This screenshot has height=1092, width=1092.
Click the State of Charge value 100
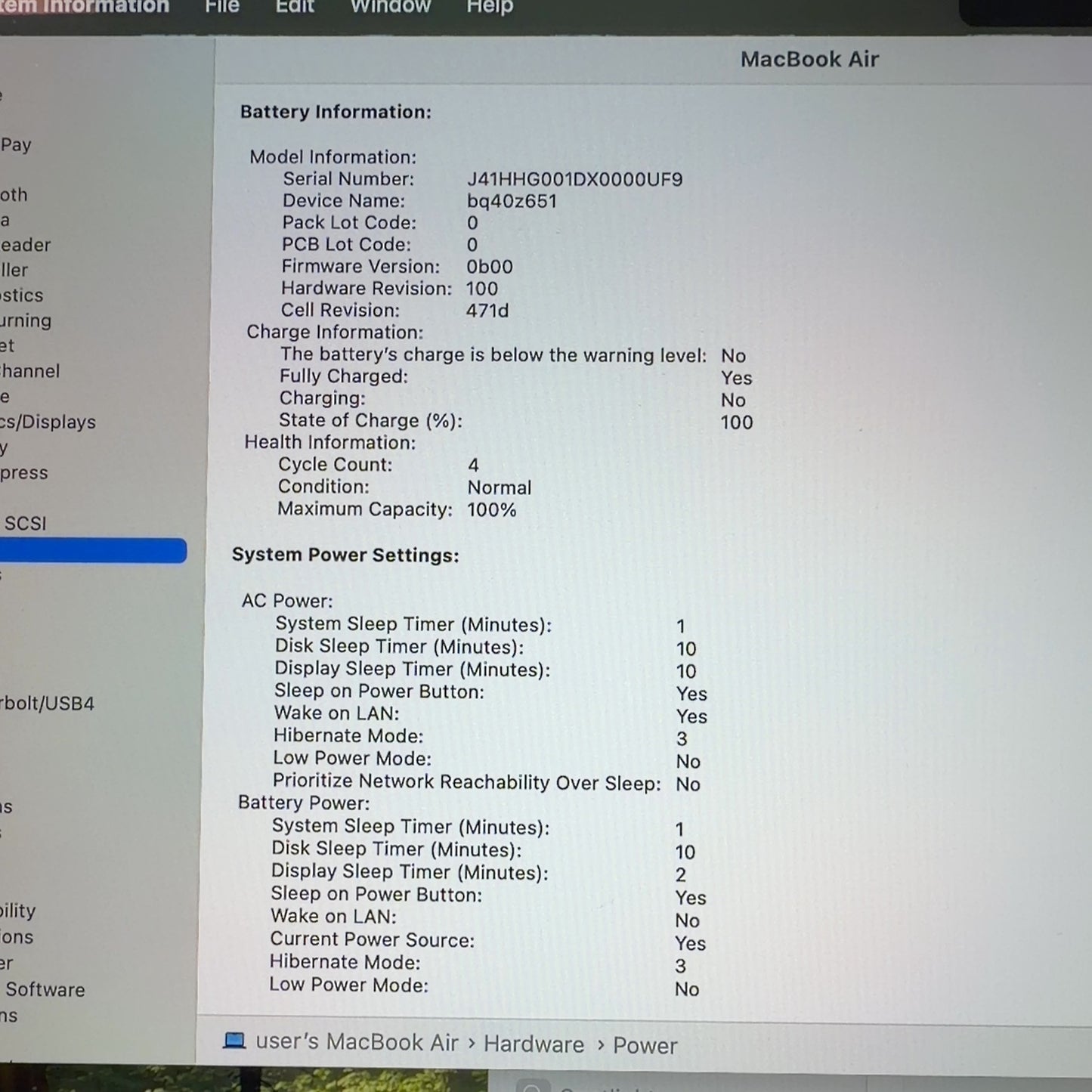point(737,422)
